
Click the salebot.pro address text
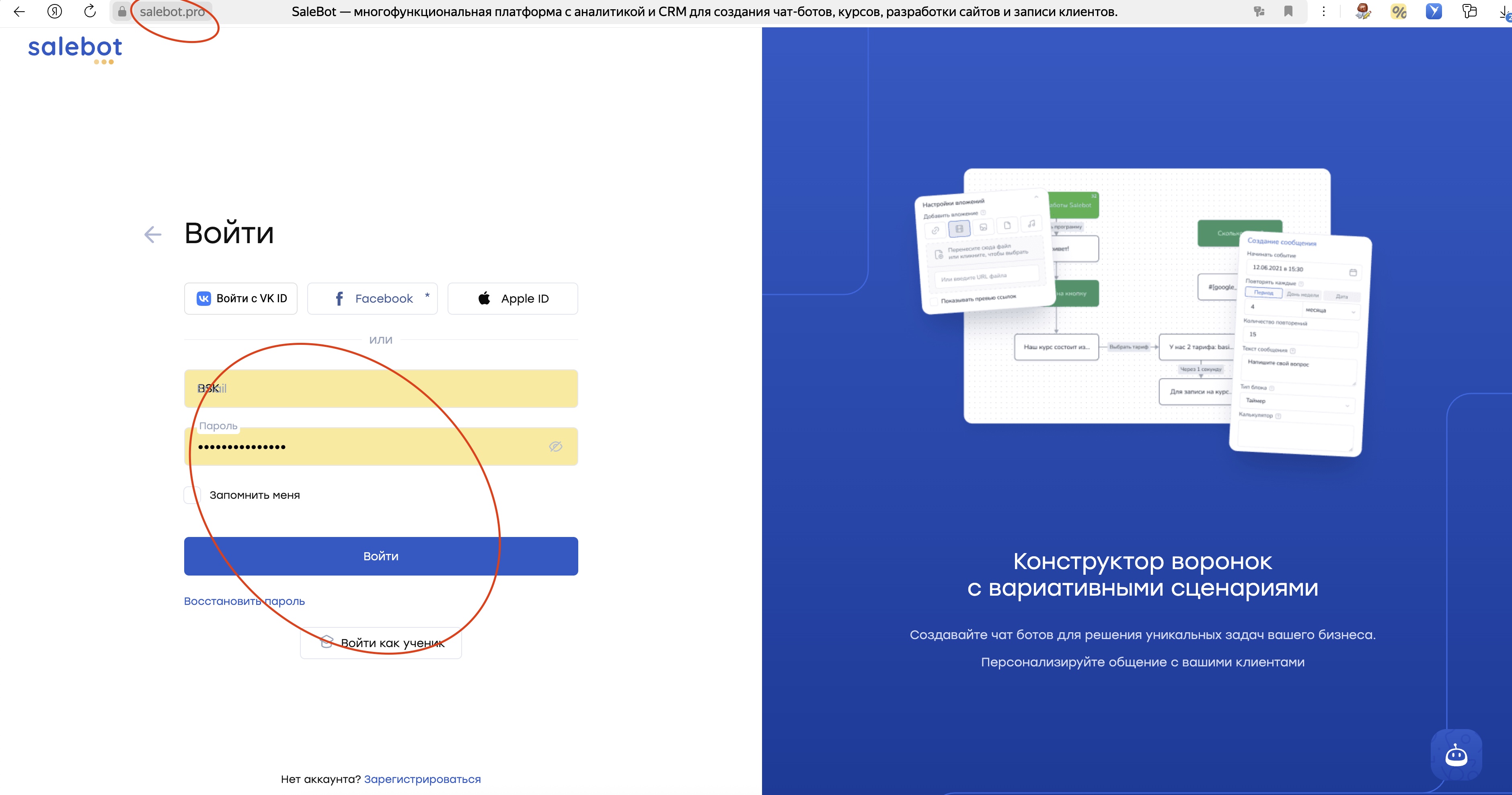[173, 12]
